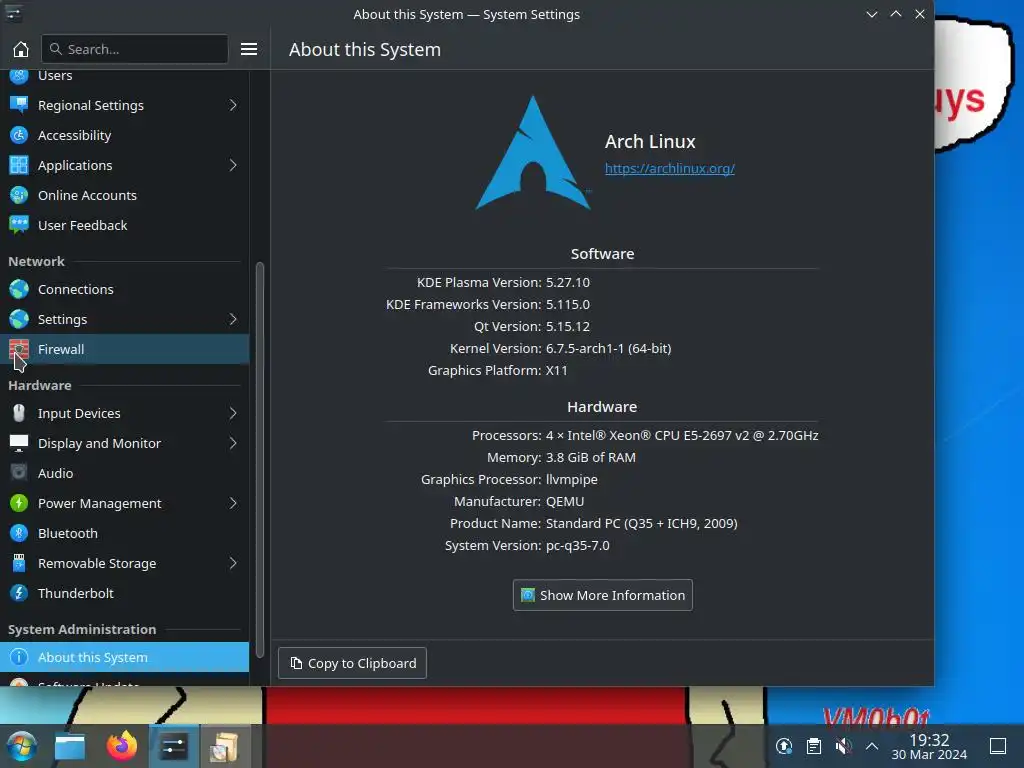This screenshot has height=768, width=1024.
Task: Open the hamburger menu beside search
Action: tap(249, 49)
